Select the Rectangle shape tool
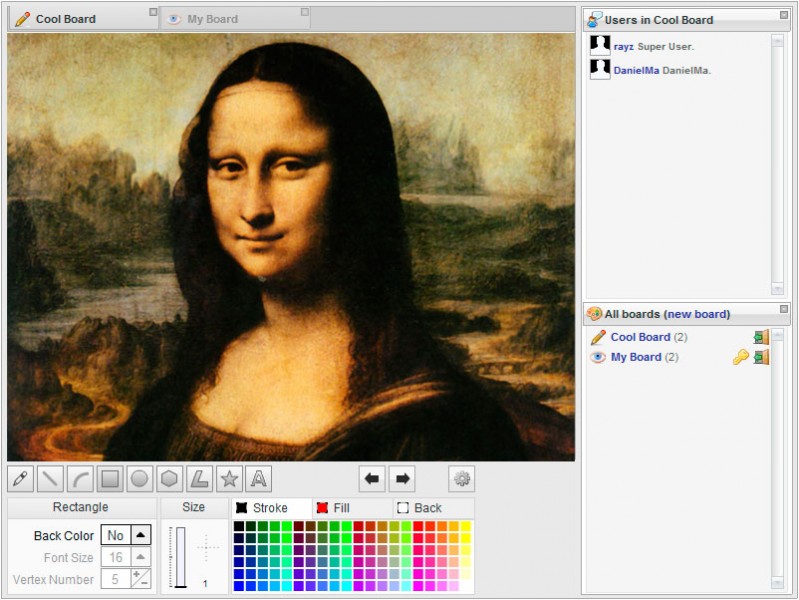 [x=110, y=479]
